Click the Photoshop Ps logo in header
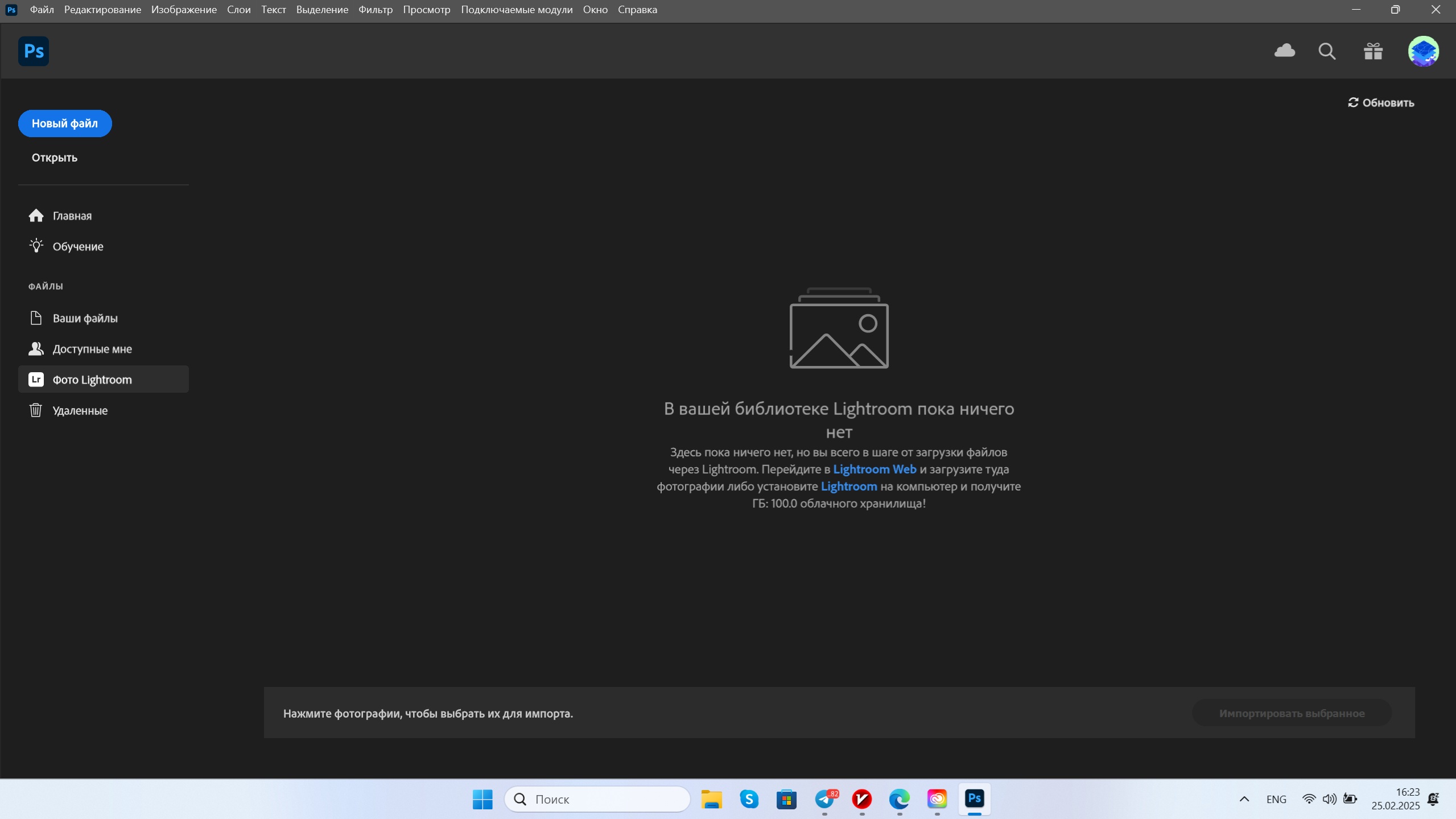Image resolution: width=1456 pixels, height=819 pixels. (x=34, y=51)
